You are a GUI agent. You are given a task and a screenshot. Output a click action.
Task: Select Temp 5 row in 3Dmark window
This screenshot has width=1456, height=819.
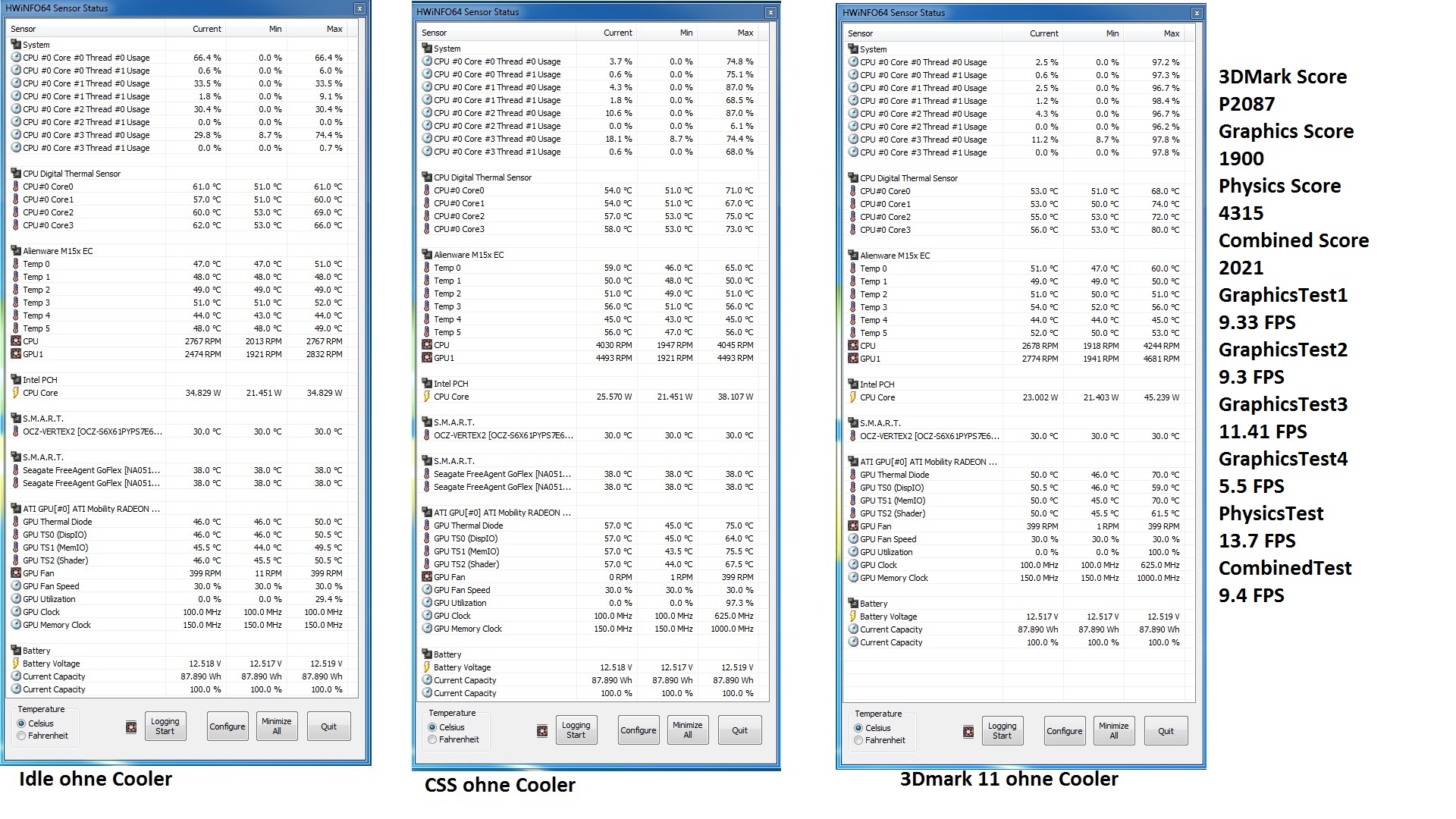(x=1015, y=333)
